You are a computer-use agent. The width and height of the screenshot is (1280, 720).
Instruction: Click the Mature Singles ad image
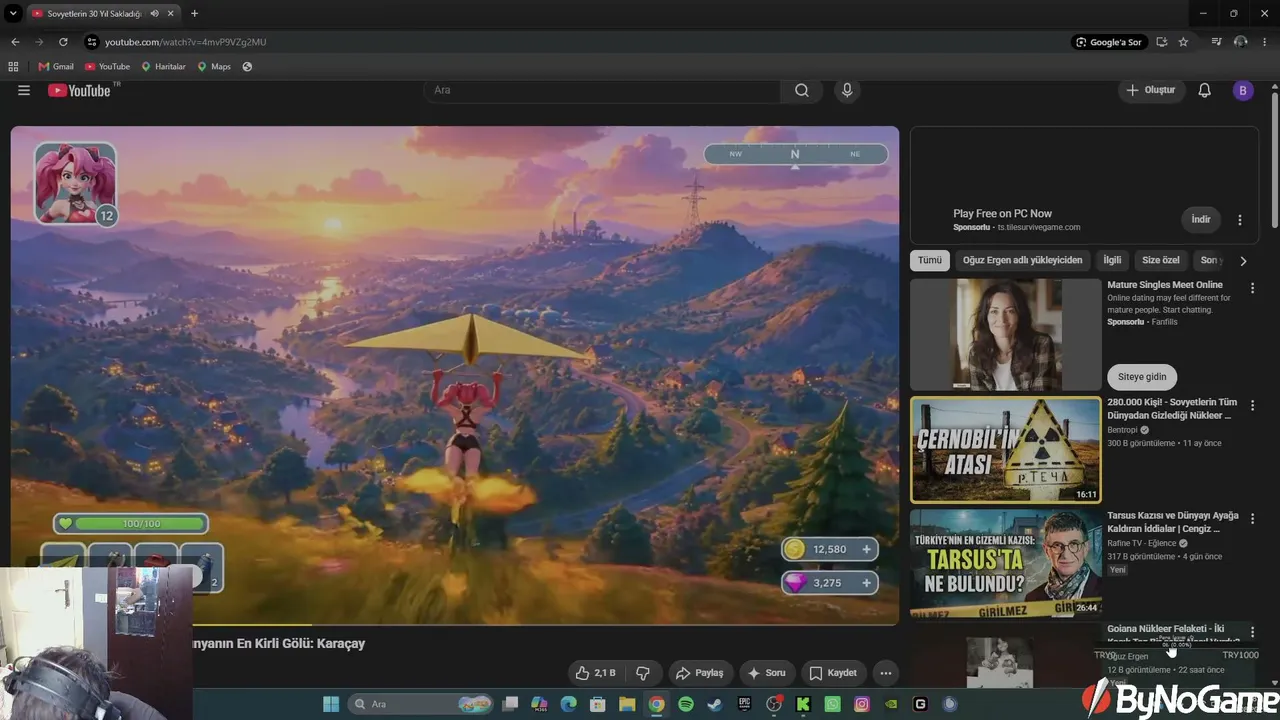point(1005,335)
